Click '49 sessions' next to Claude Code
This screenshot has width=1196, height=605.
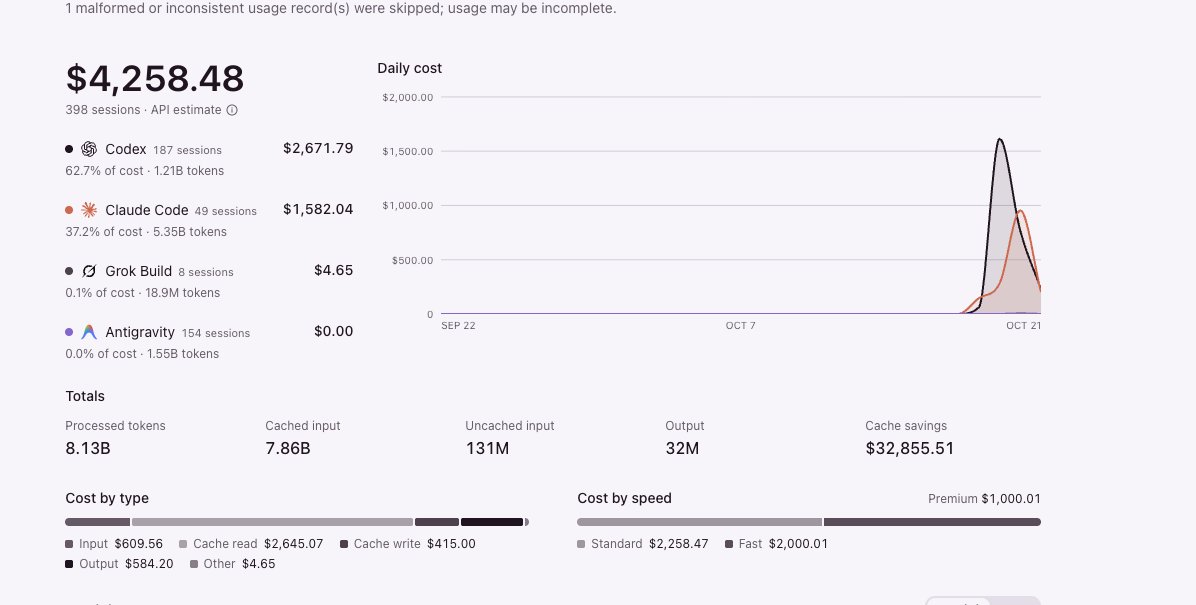pyautogui.click(x=226, y=211)
